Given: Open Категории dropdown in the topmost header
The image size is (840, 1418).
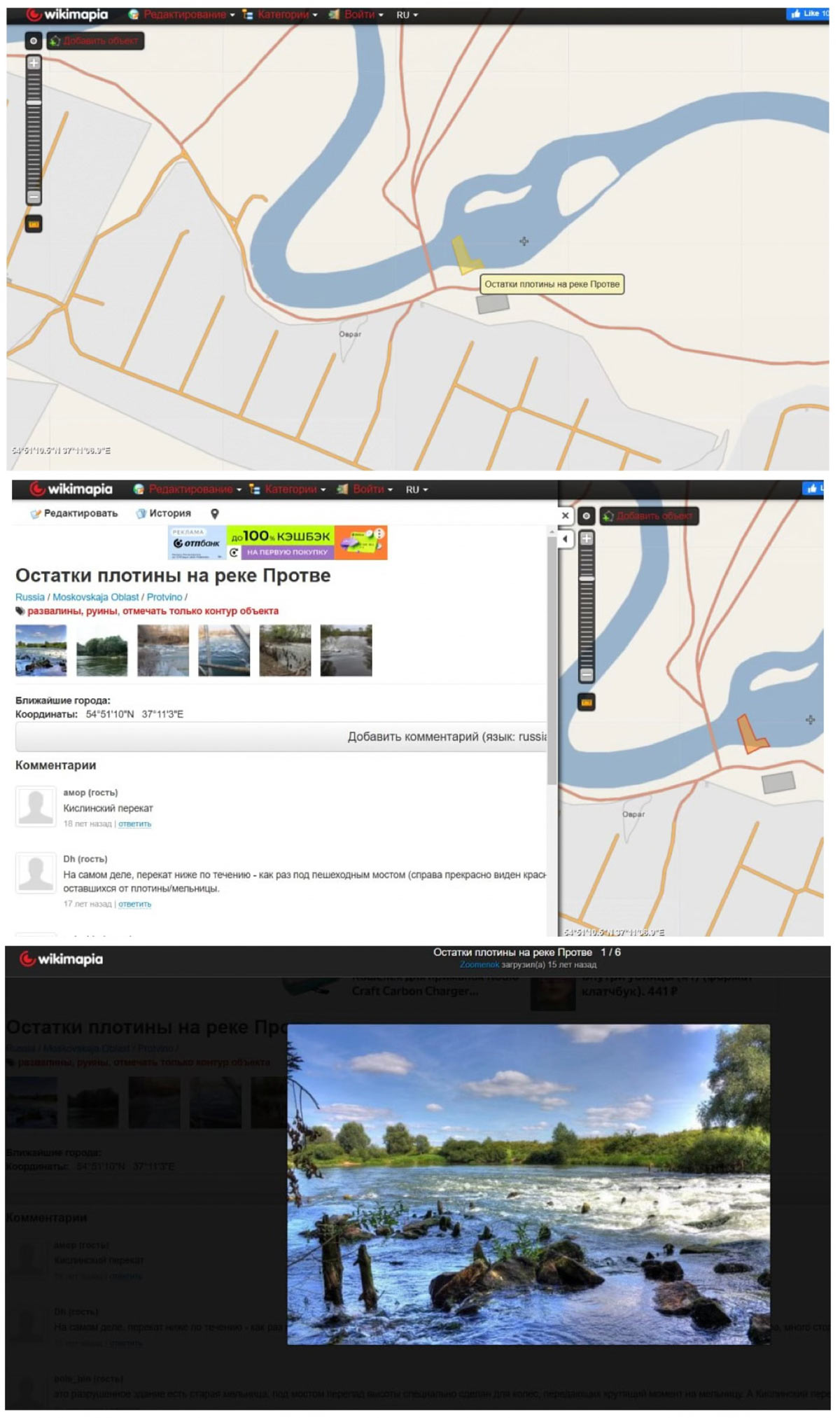Looking at the screenshot, I should [x=282, y=15].
